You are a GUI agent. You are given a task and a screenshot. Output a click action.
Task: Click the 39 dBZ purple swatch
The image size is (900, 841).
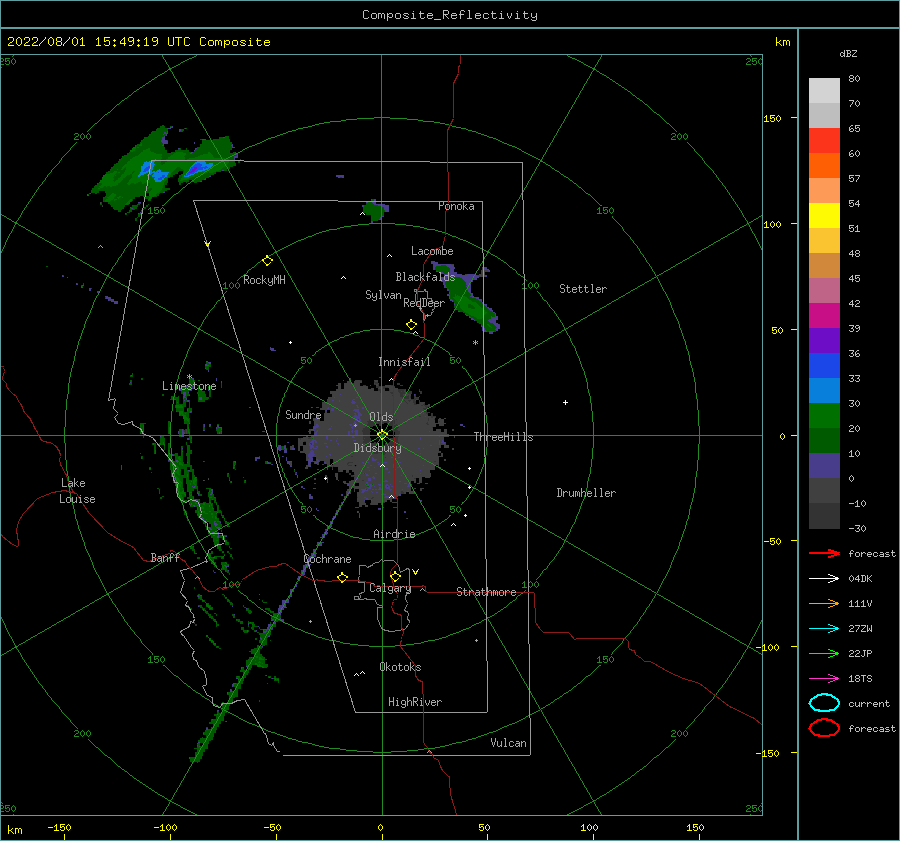(x=824, y=340)
